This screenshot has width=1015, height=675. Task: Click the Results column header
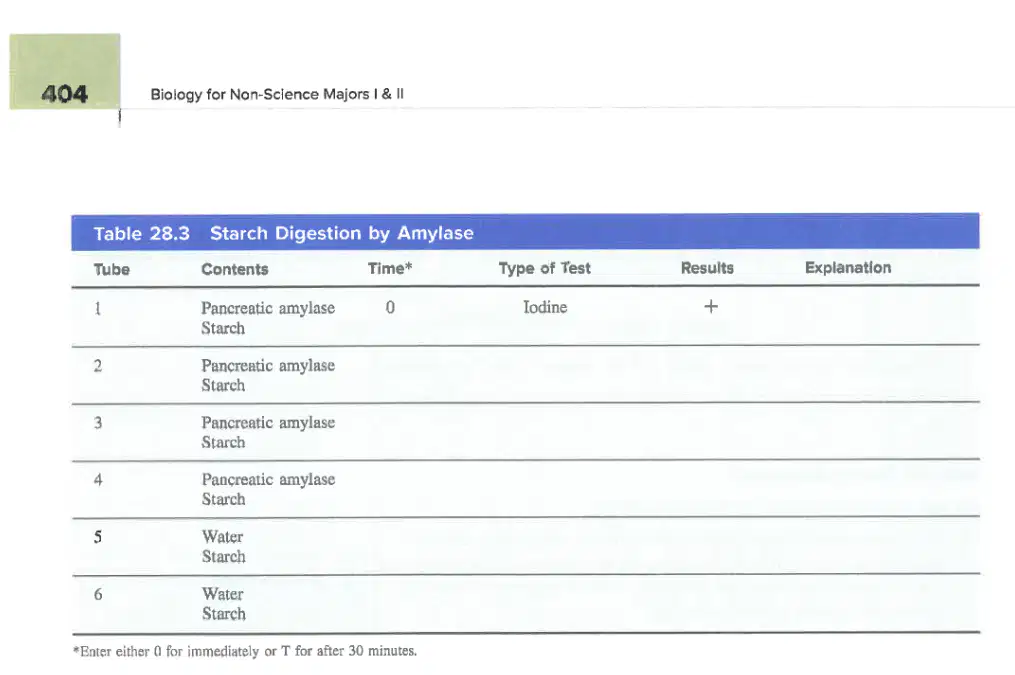pos(707,268)
